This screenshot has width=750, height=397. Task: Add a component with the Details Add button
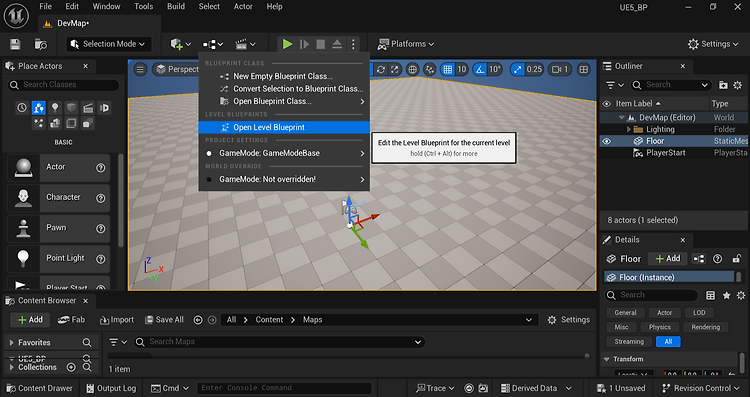tap(668, 259)
